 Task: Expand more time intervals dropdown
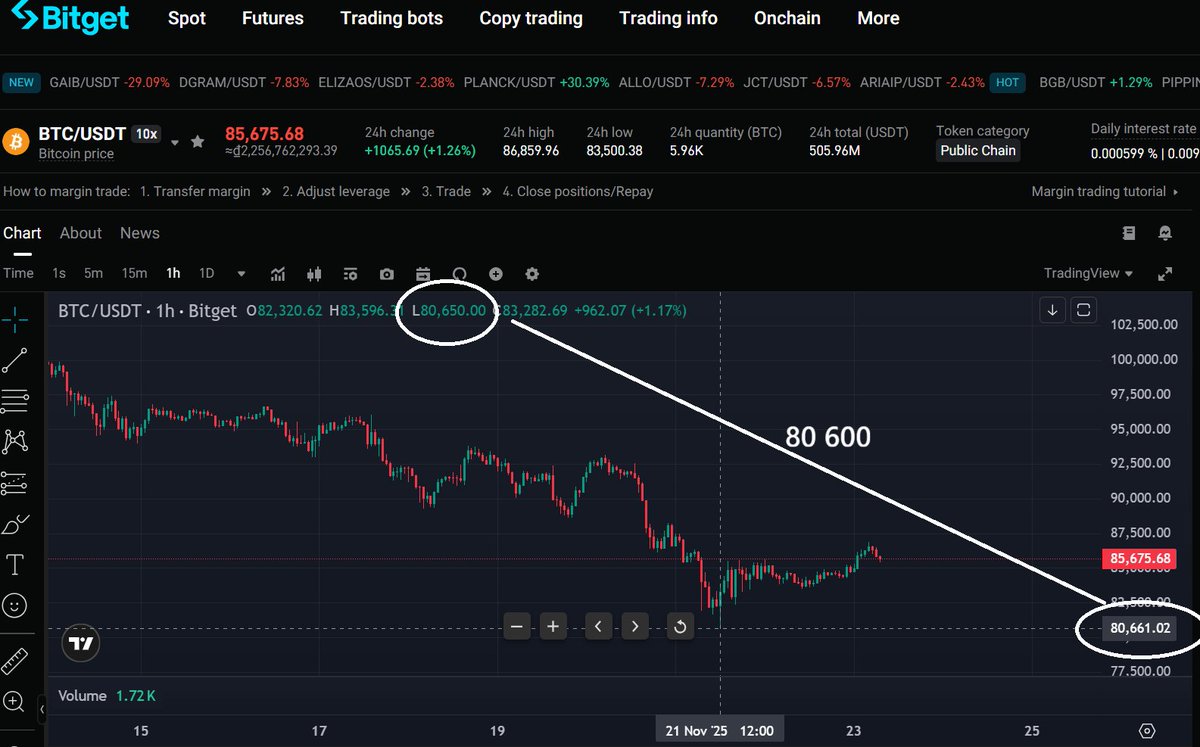click(x=241, y=274)
